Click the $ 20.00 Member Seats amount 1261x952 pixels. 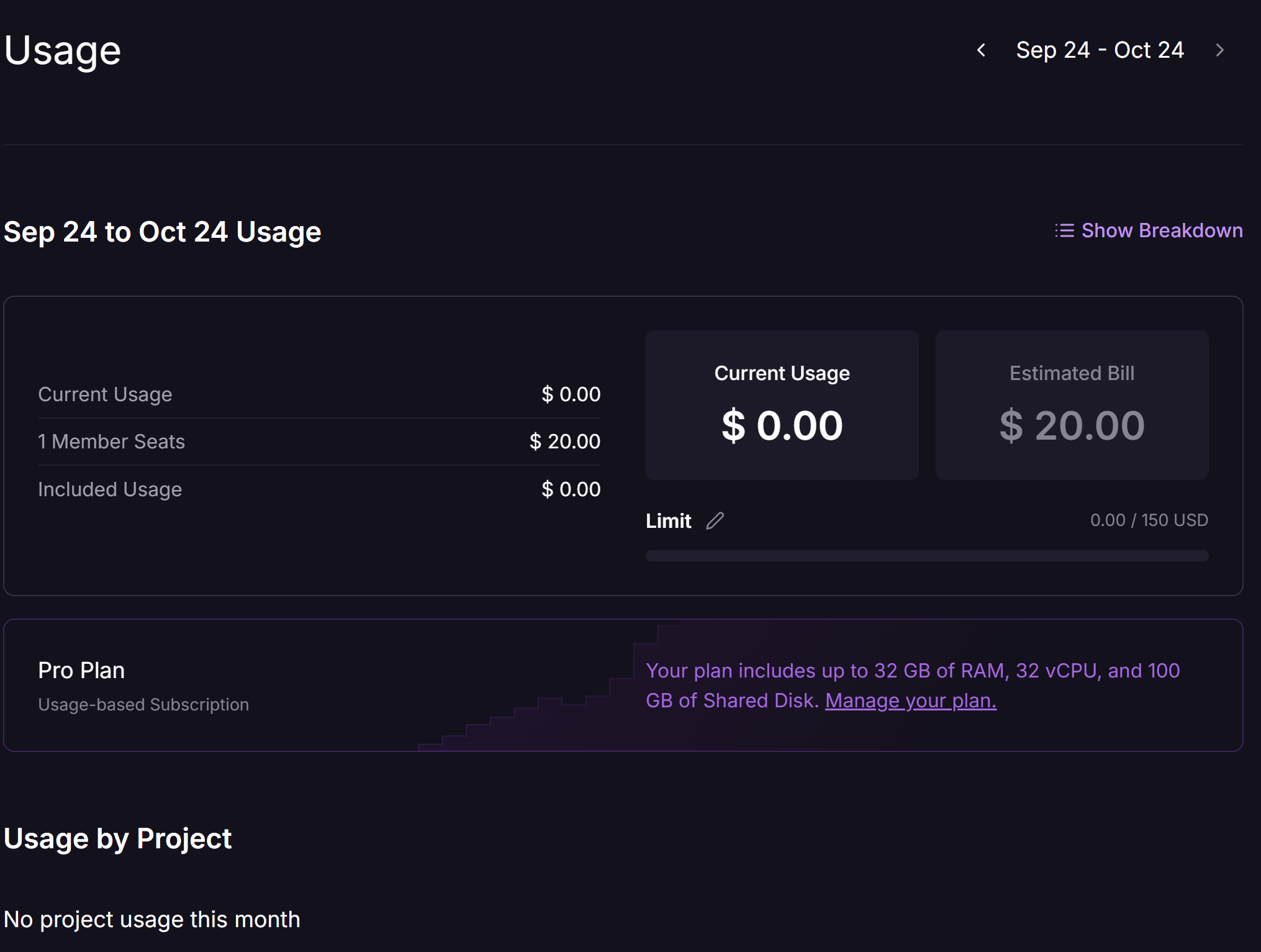pos(564,442)
